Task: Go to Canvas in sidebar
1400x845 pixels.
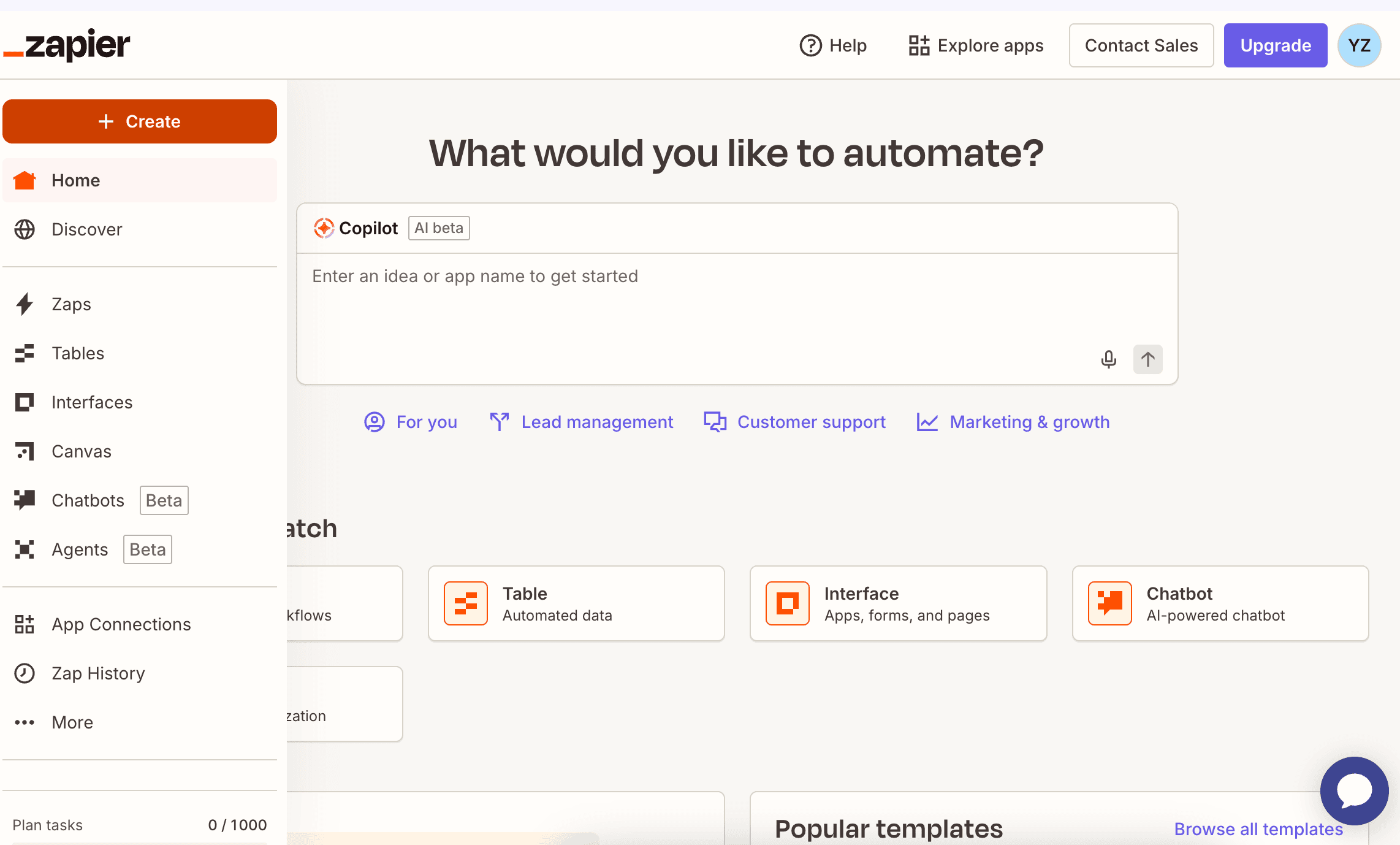Action: click(x=81, y=451)
